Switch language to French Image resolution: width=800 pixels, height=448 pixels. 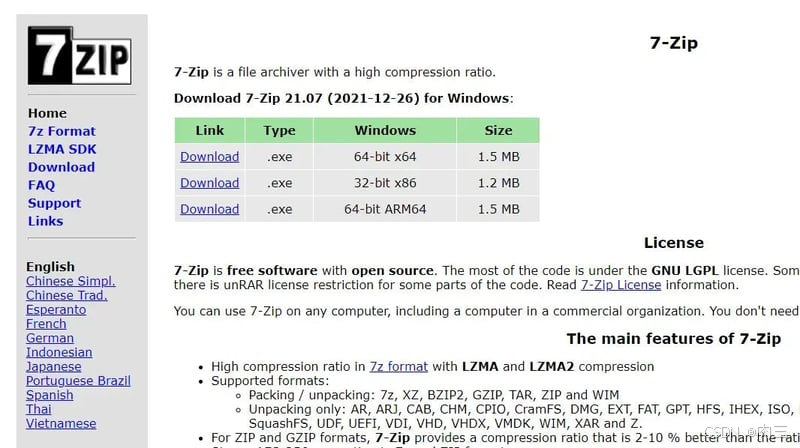tap(46, 324)
